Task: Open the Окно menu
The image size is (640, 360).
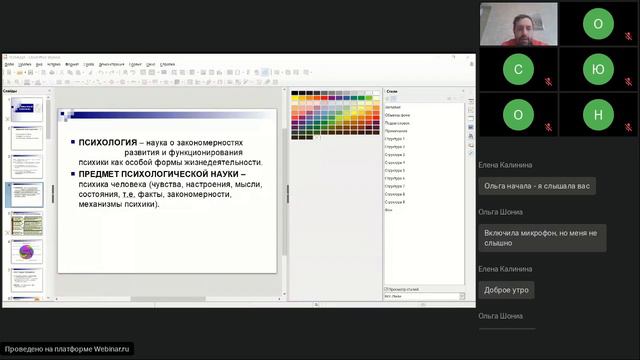Action: [x=151, y=64]
